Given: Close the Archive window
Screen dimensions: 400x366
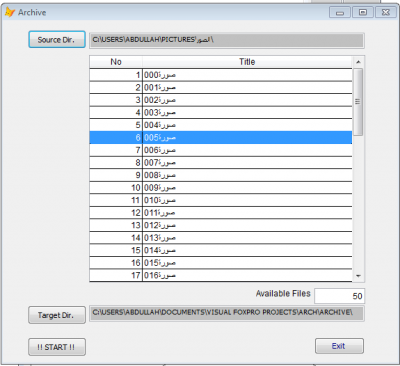Looking at the screenshot, I should (x=386, y=13).
